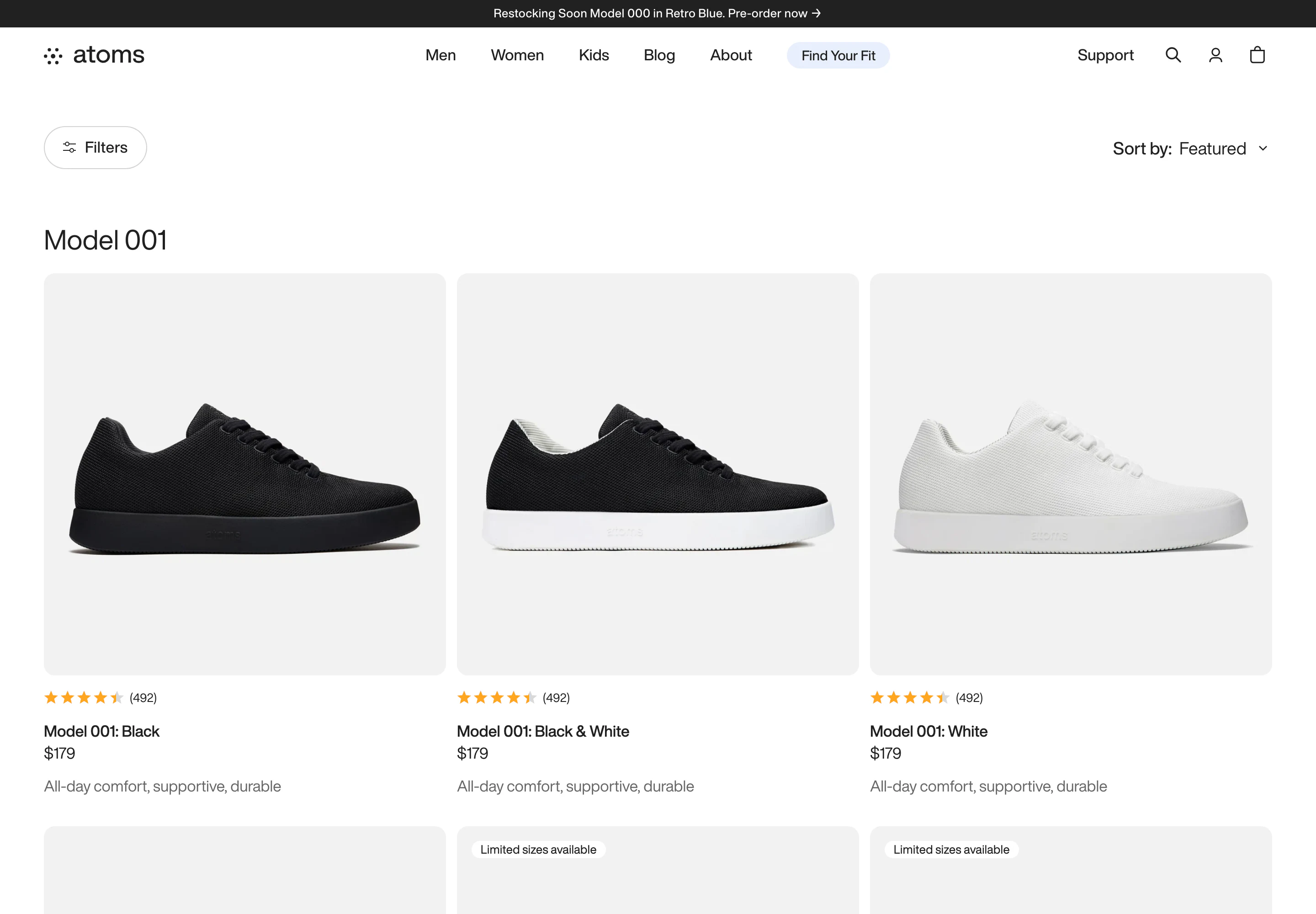Click the $179 price under Model 001: Black
The height and width of the screenshot is (914, 1316).
click(59, 753)
